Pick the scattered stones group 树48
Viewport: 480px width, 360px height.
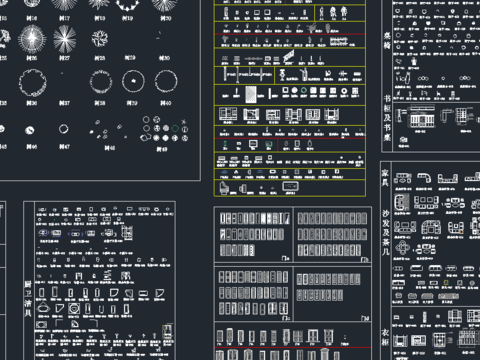tap(107, 130)
